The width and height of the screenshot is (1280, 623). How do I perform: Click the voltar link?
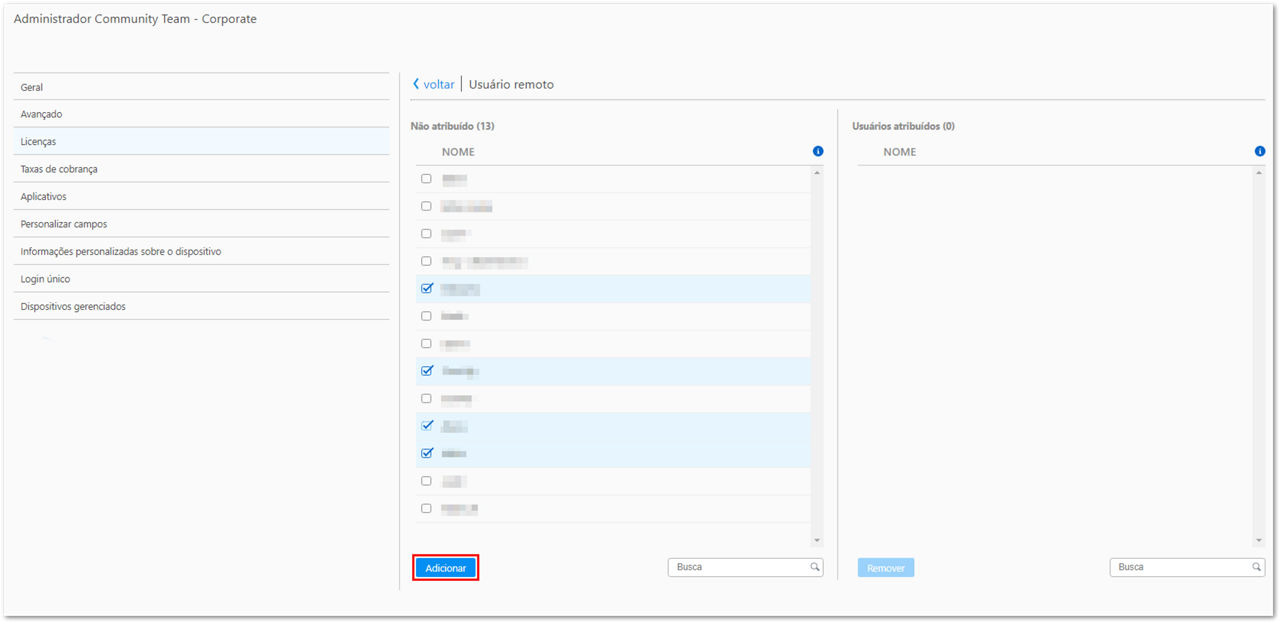[x=439, y=85]
